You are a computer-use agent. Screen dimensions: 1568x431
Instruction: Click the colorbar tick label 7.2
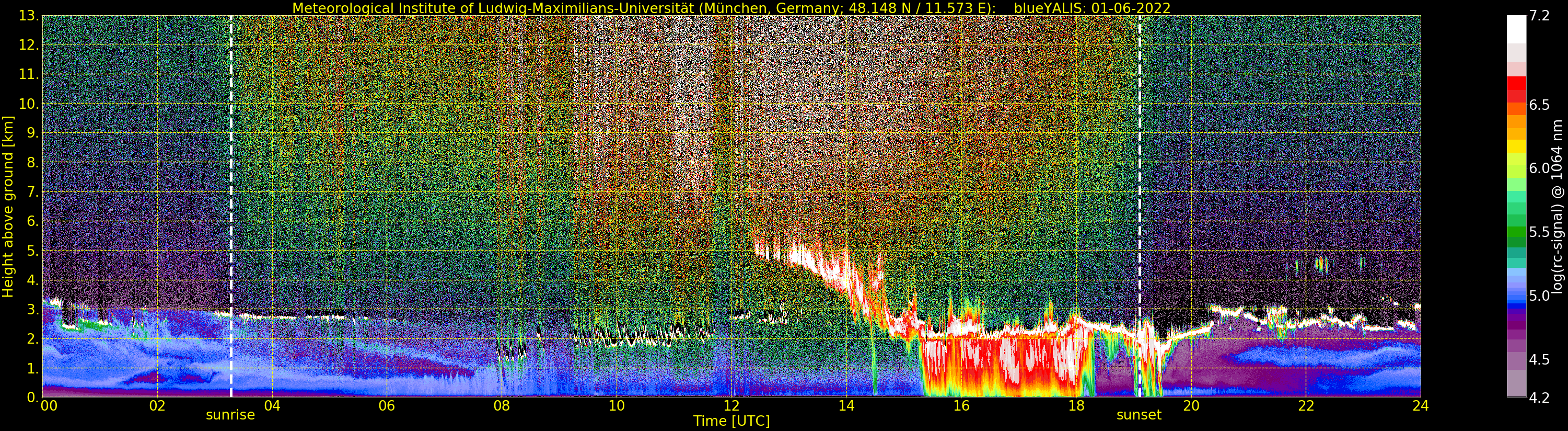click(x=1539, y=16)
